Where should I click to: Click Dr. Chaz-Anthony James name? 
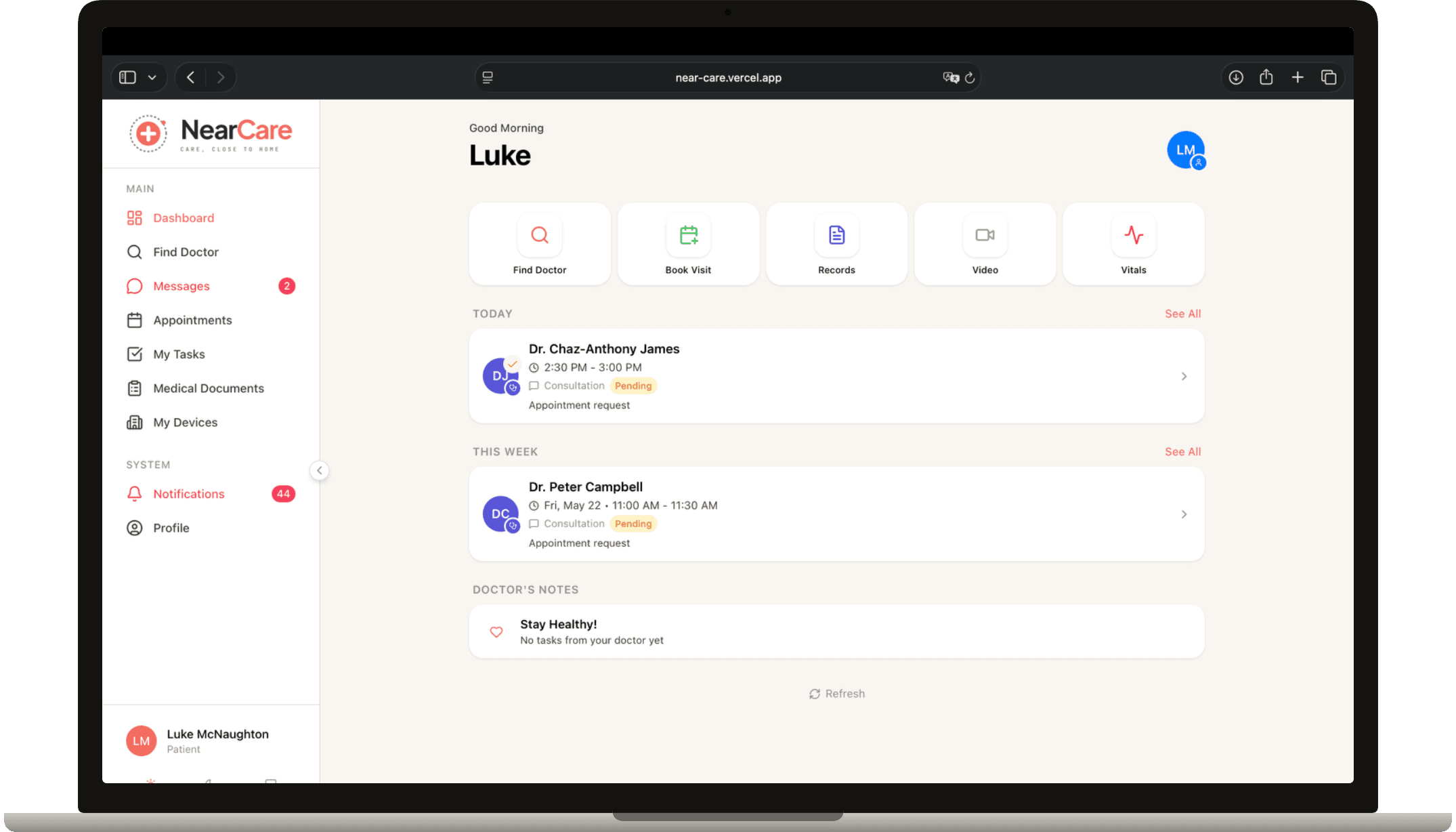pos(604,349)
